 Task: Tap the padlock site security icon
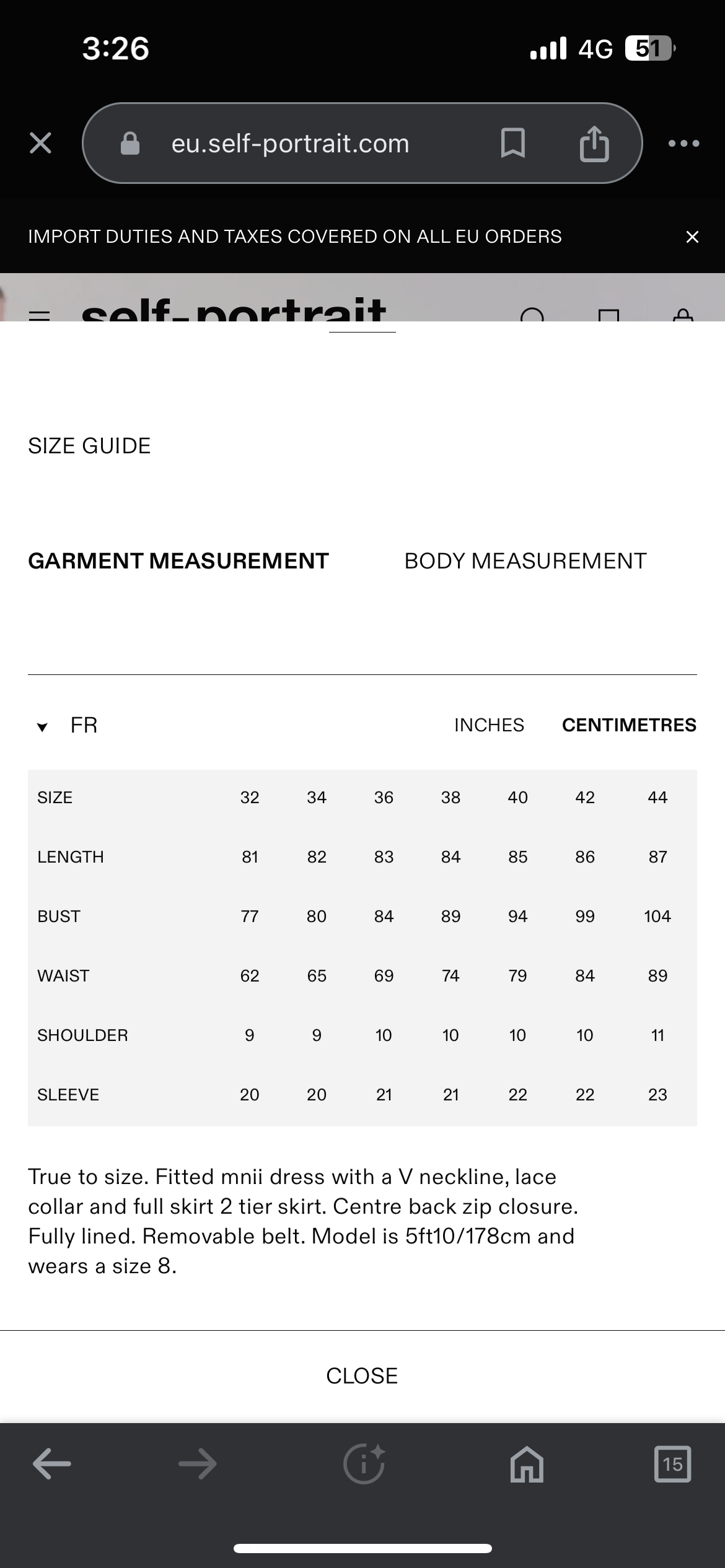pyautogui.click(x=130, y=143)
